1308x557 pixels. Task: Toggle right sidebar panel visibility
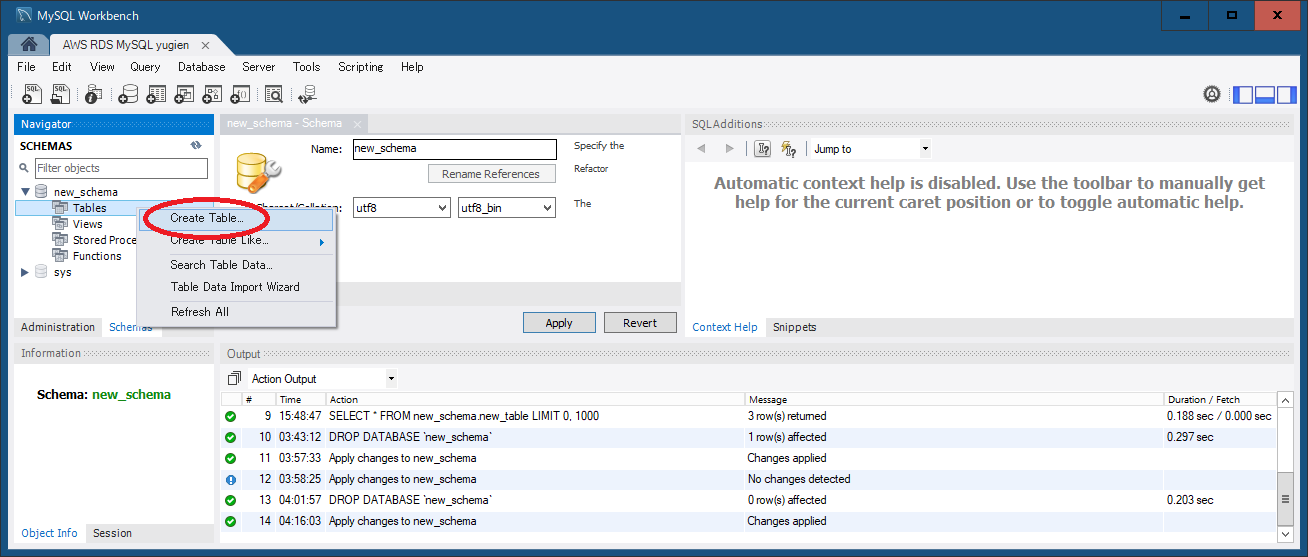click(1285, 94)
